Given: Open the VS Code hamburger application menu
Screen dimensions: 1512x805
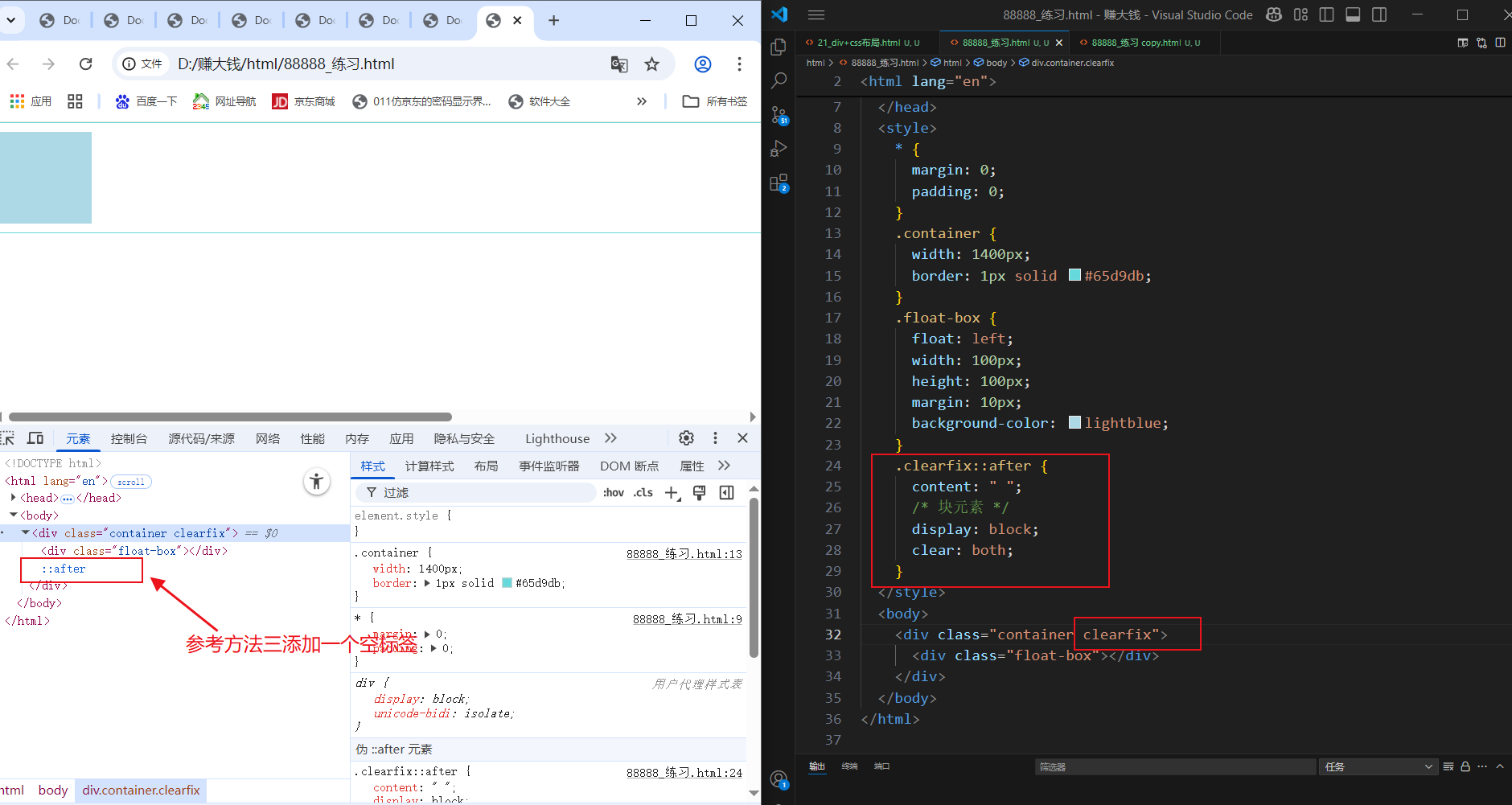Looking at the screenshot, I should pyautogui.click(x=816, y=14).
